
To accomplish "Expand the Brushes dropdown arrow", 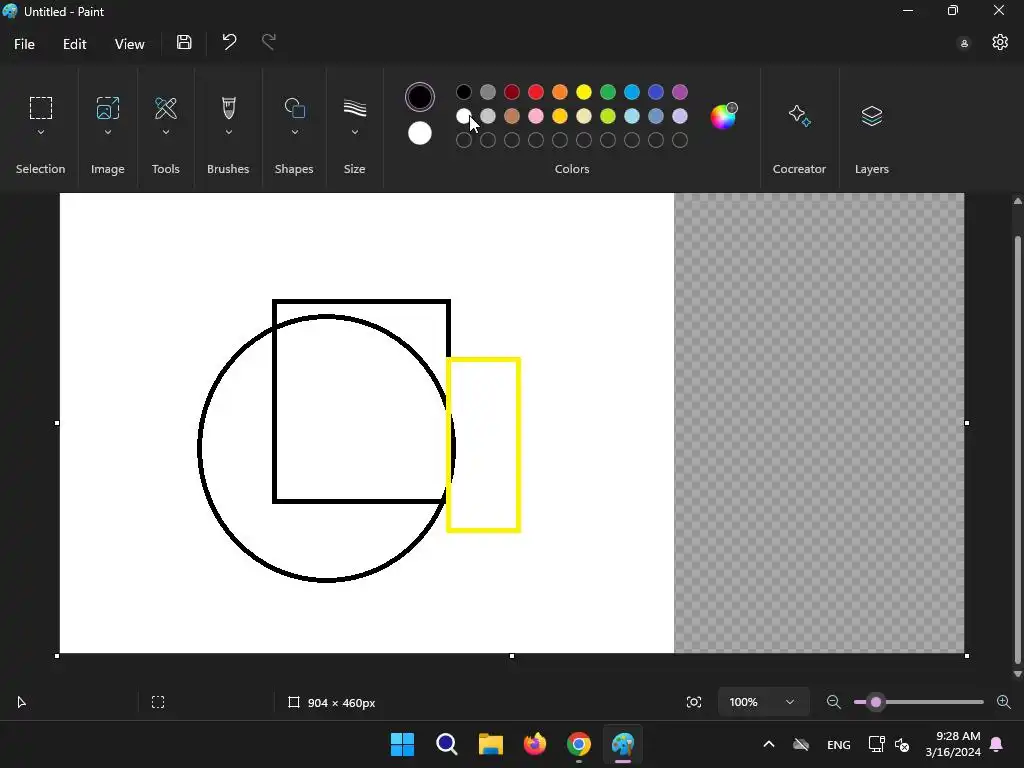I will tap(229, 132).
